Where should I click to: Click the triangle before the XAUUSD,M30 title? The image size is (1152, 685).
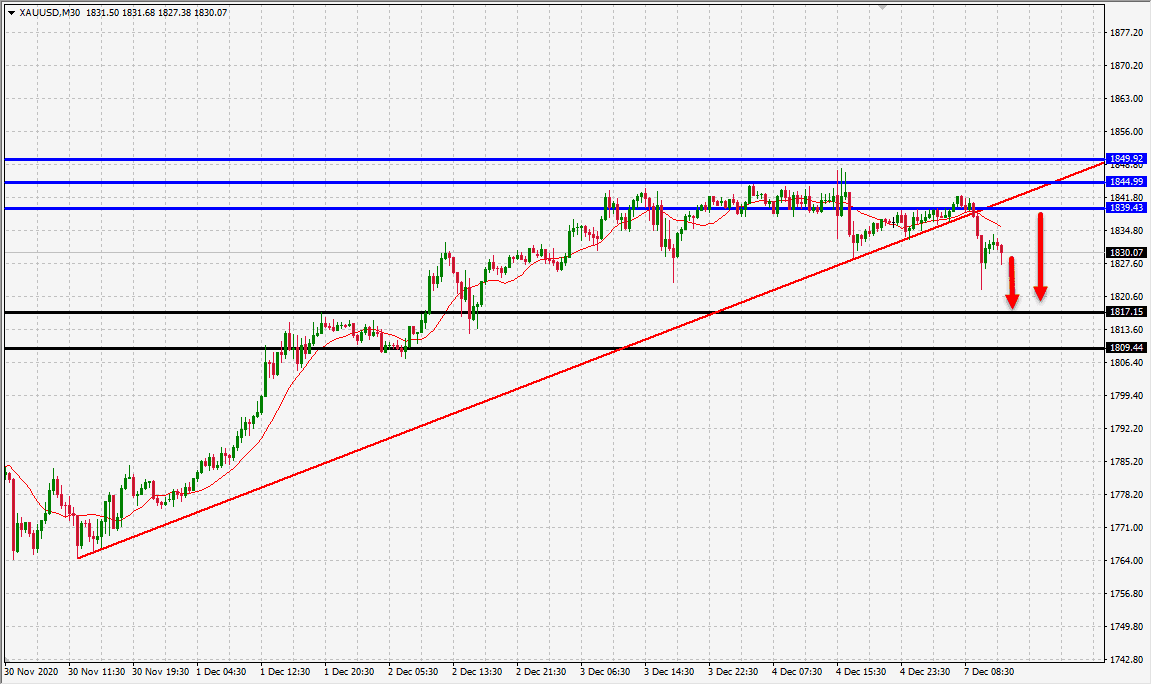[11, 12]
